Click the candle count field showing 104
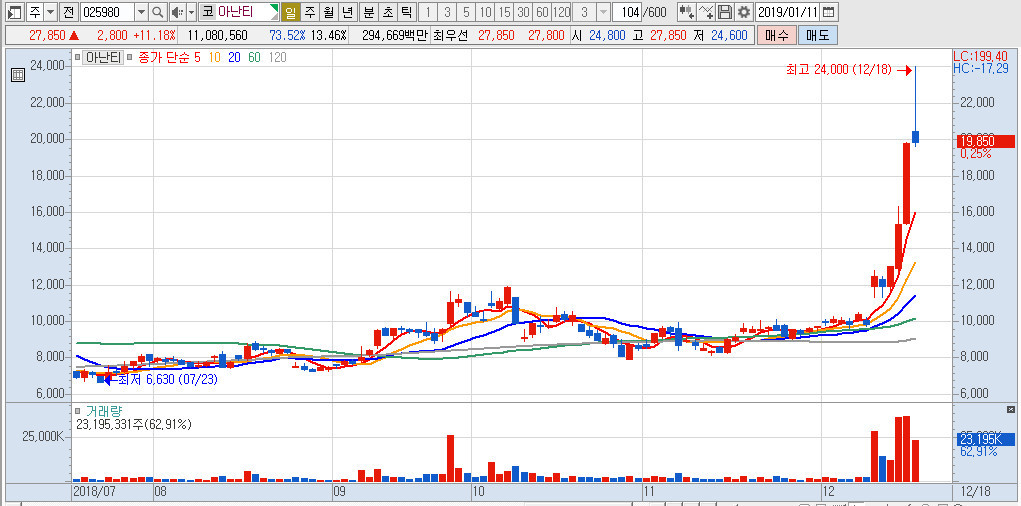 tap(628, 12)
